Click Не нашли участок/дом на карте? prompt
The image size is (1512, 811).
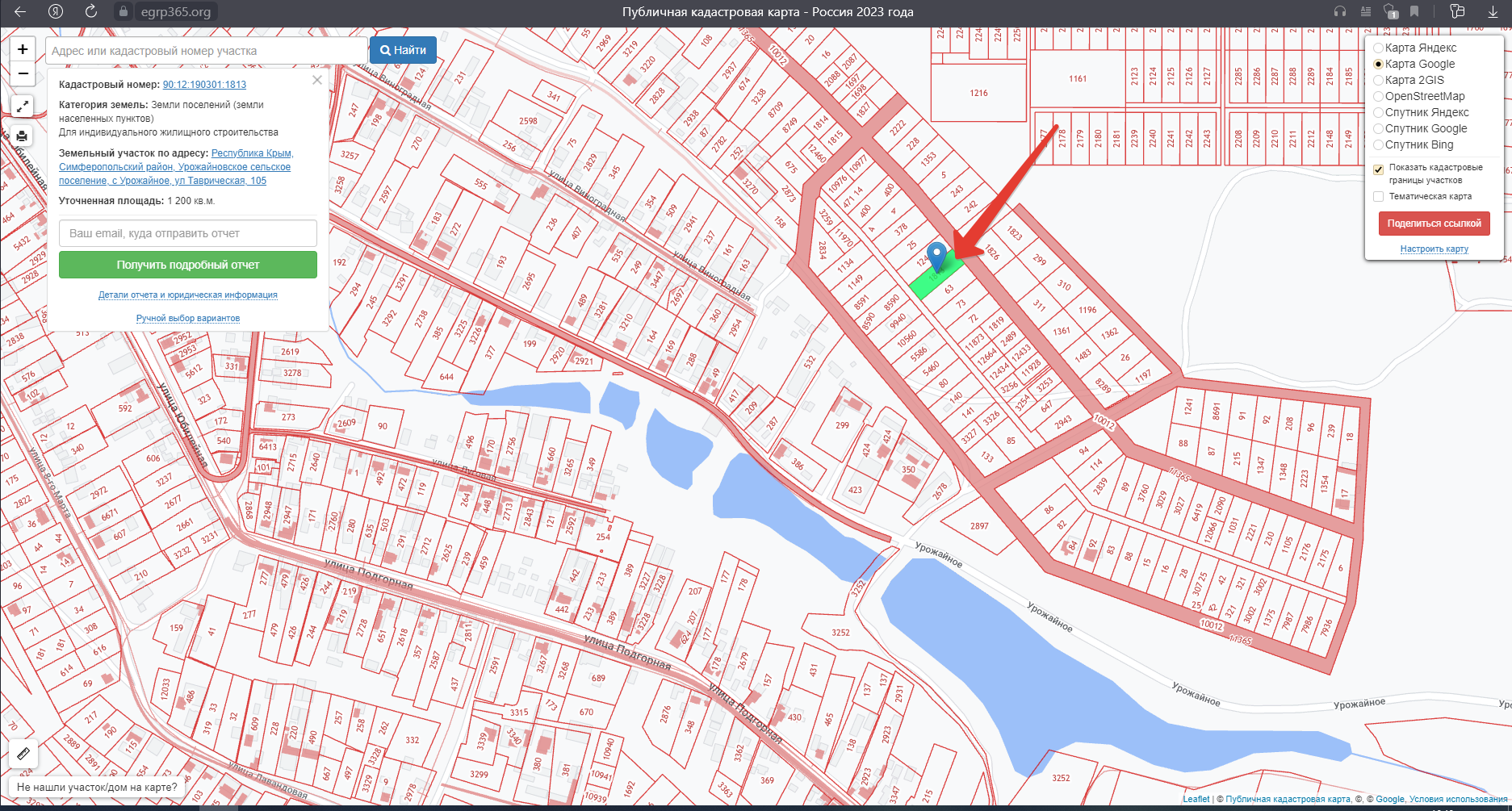(97, 787)
